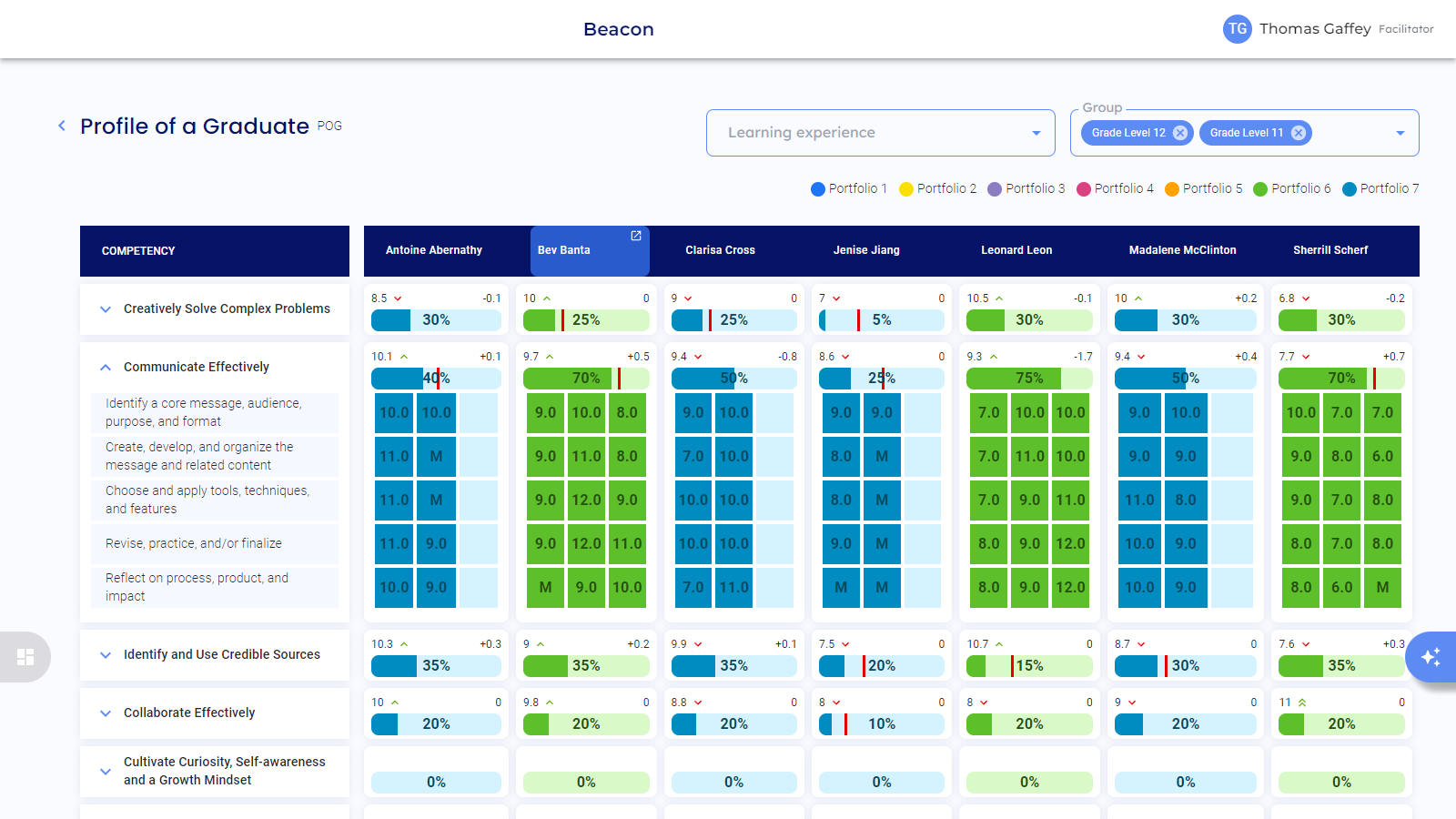Image resolution: width=1456 pixels, height=819 pixels.
Task: Click the Beacon title link
Action: coord(619,29)
